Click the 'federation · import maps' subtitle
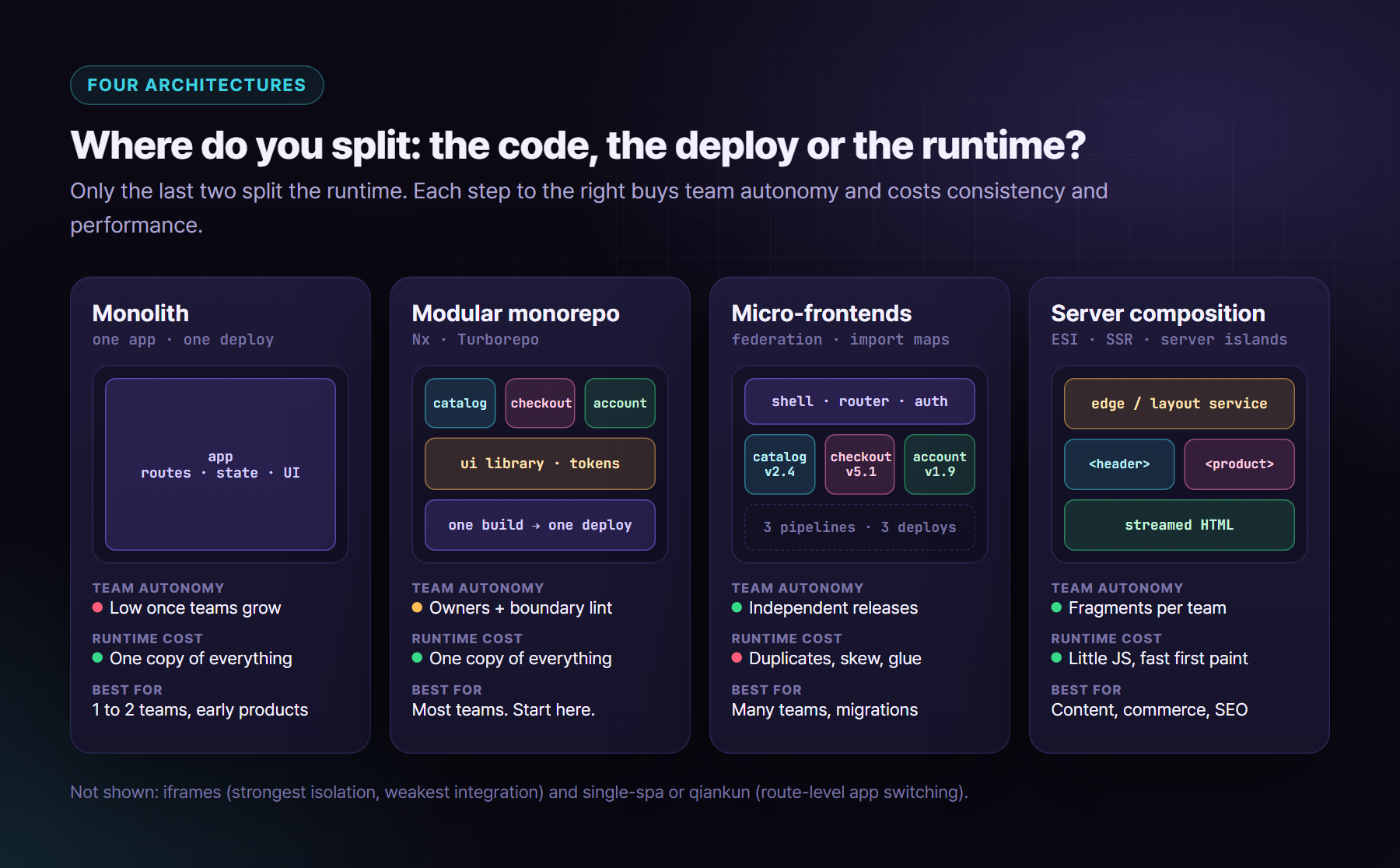Image resolution: width=1400 pixels, height=868 pixels. click(x=840, y=340)
